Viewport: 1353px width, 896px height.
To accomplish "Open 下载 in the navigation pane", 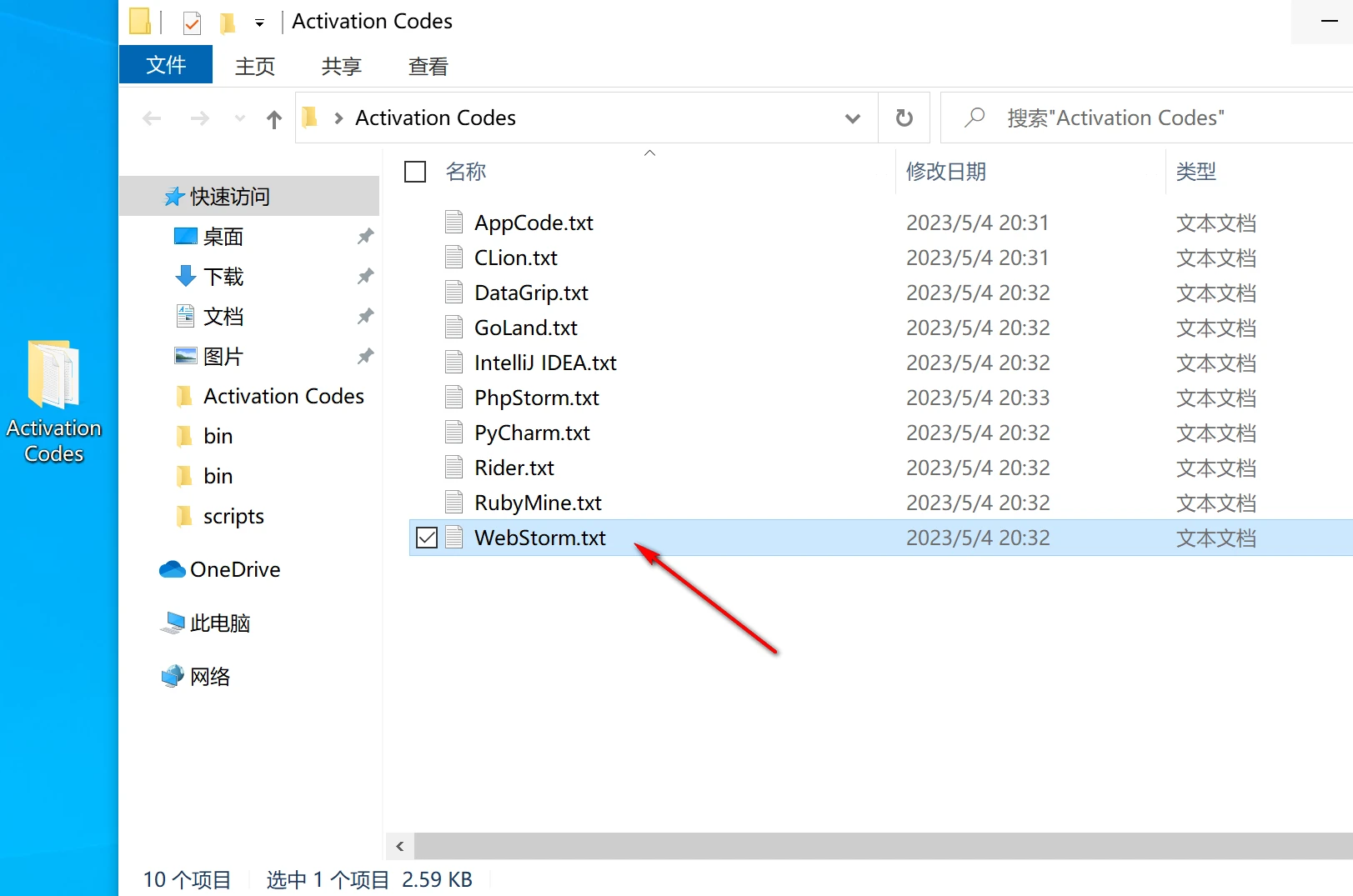I will (x=223, y=277).
